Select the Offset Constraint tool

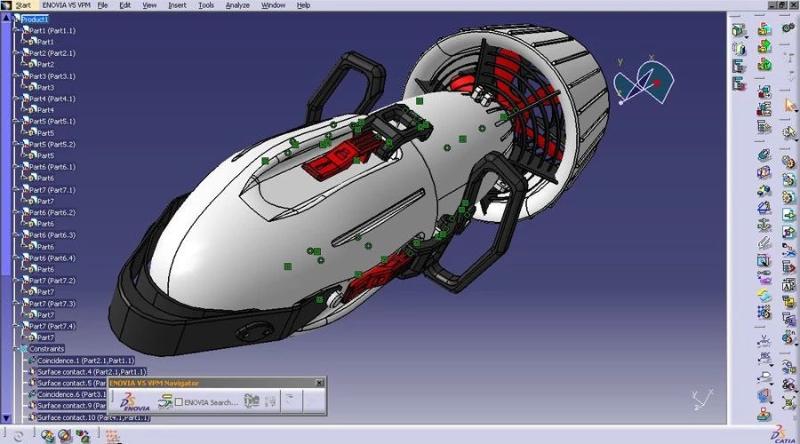click(764, 190)
